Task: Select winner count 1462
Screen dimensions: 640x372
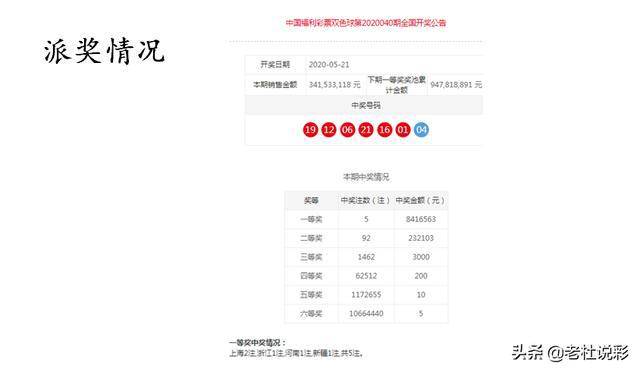Action: (366, 257)
